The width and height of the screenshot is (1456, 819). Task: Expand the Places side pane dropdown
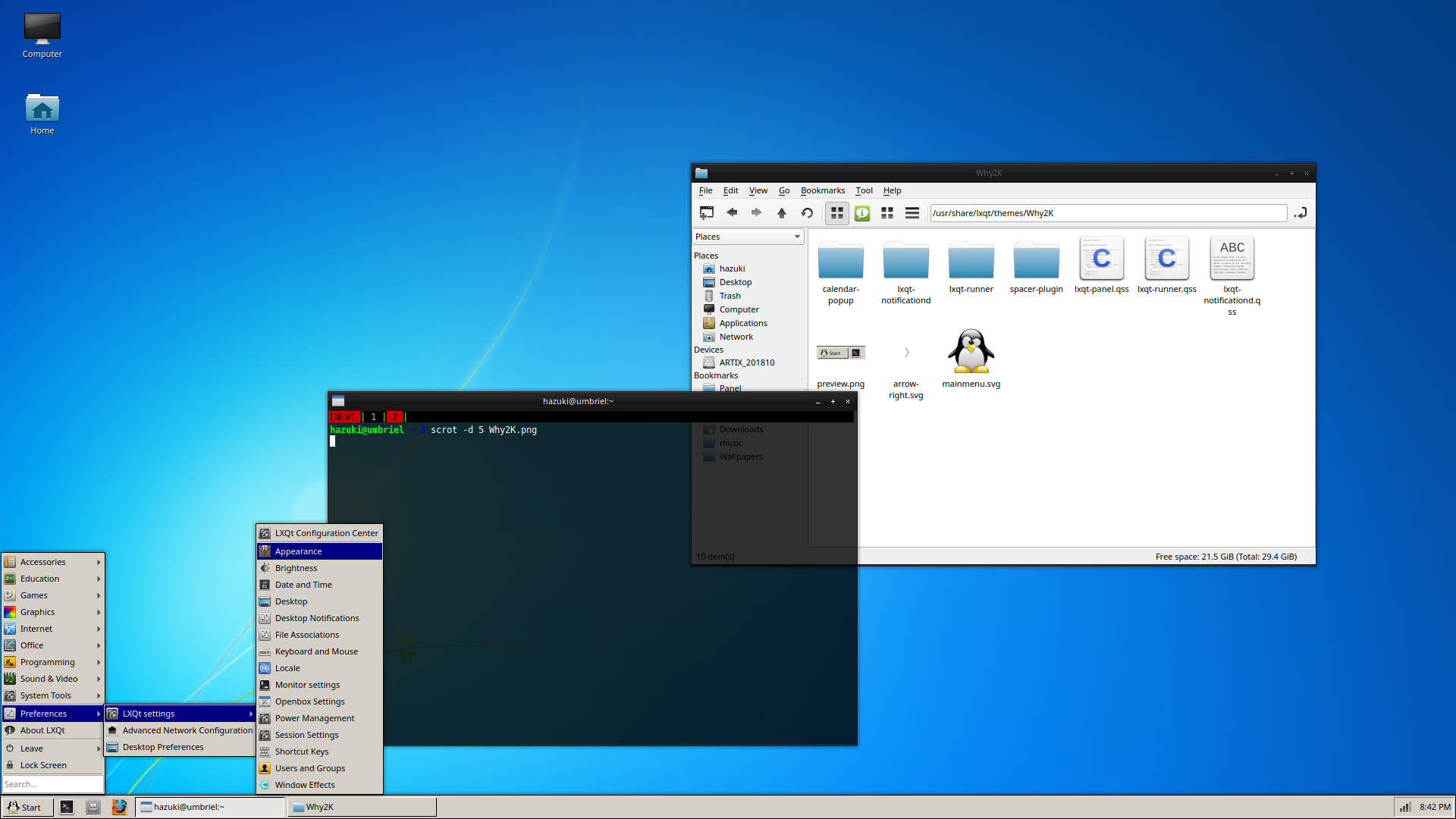click(x=748, y=237)
